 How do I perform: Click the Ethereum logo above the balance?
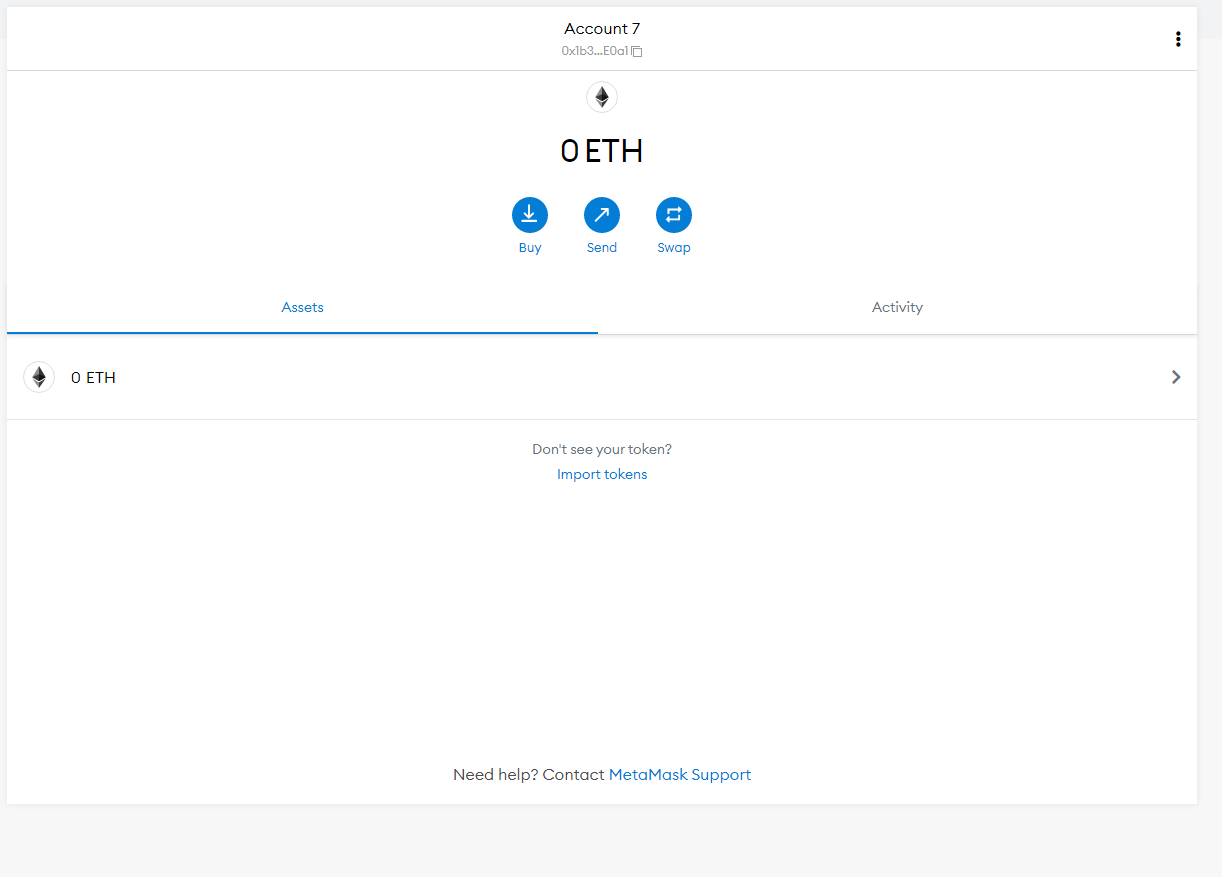click(x=602, y=97)
